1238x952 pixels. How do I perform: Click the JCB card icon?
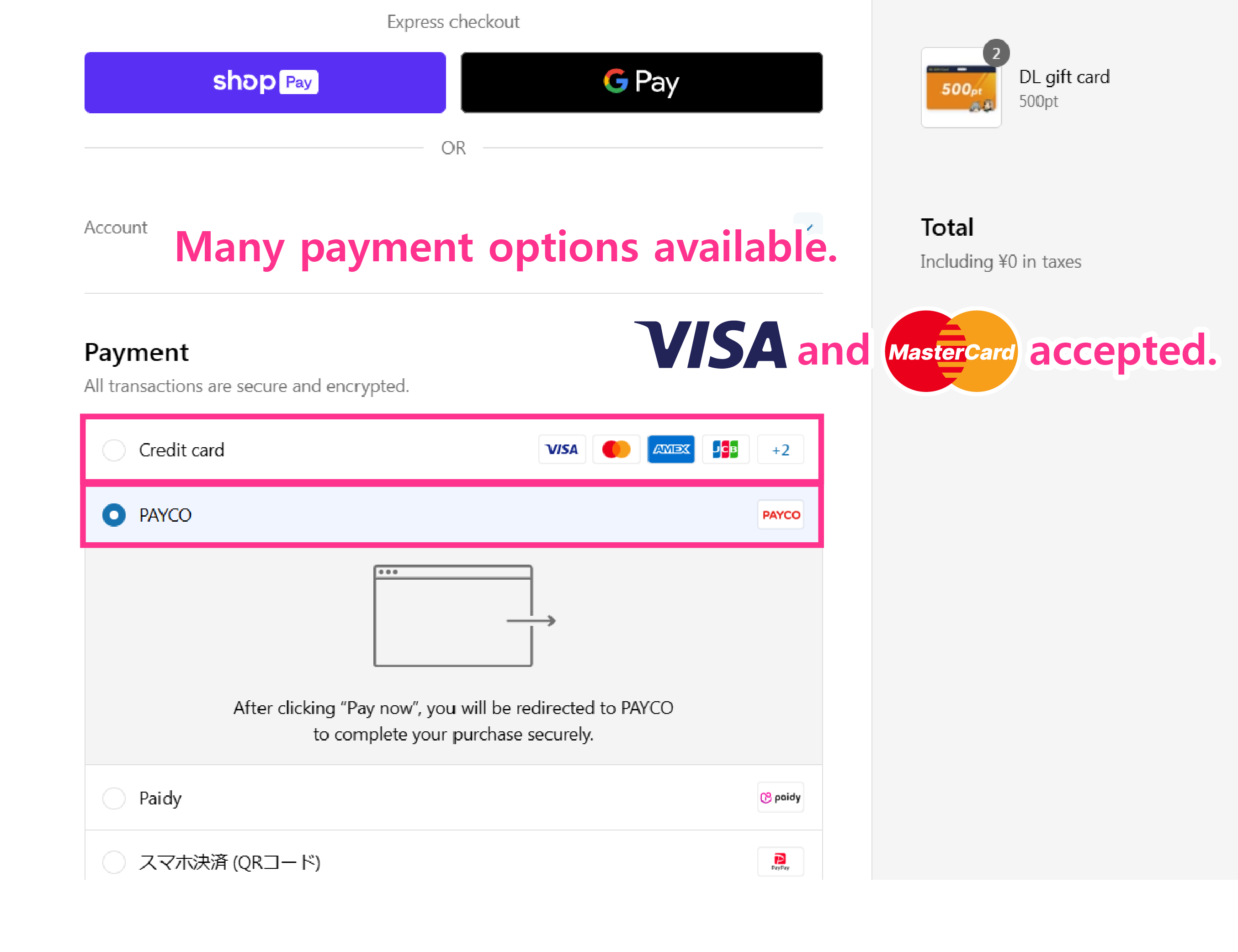[x=726, y=450]
